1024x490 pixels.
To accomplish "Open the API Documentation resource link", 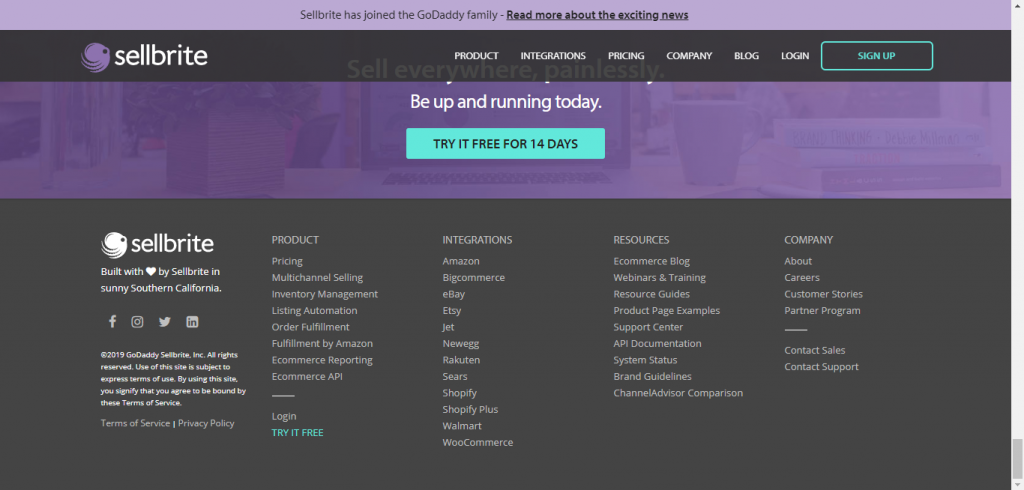I will [x=657, y=343].
